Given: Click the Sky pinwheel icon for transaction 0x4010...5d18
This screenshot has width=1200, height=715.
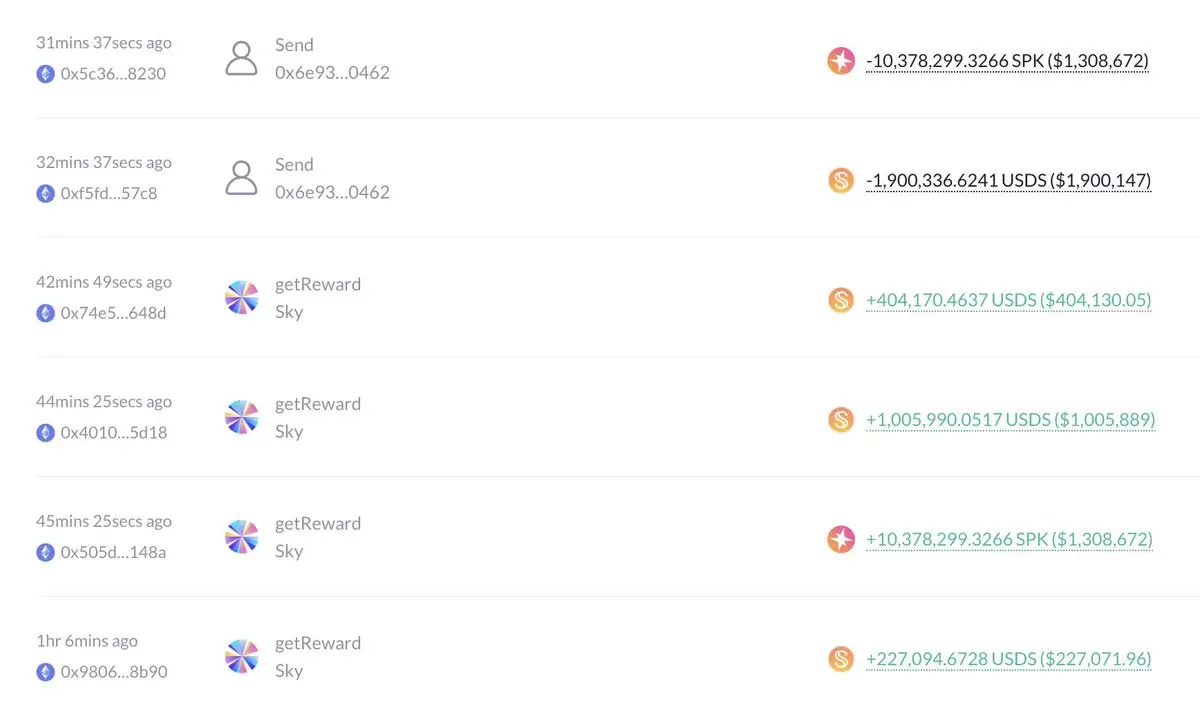Looking at the screenshot, I should click(241, 418).
